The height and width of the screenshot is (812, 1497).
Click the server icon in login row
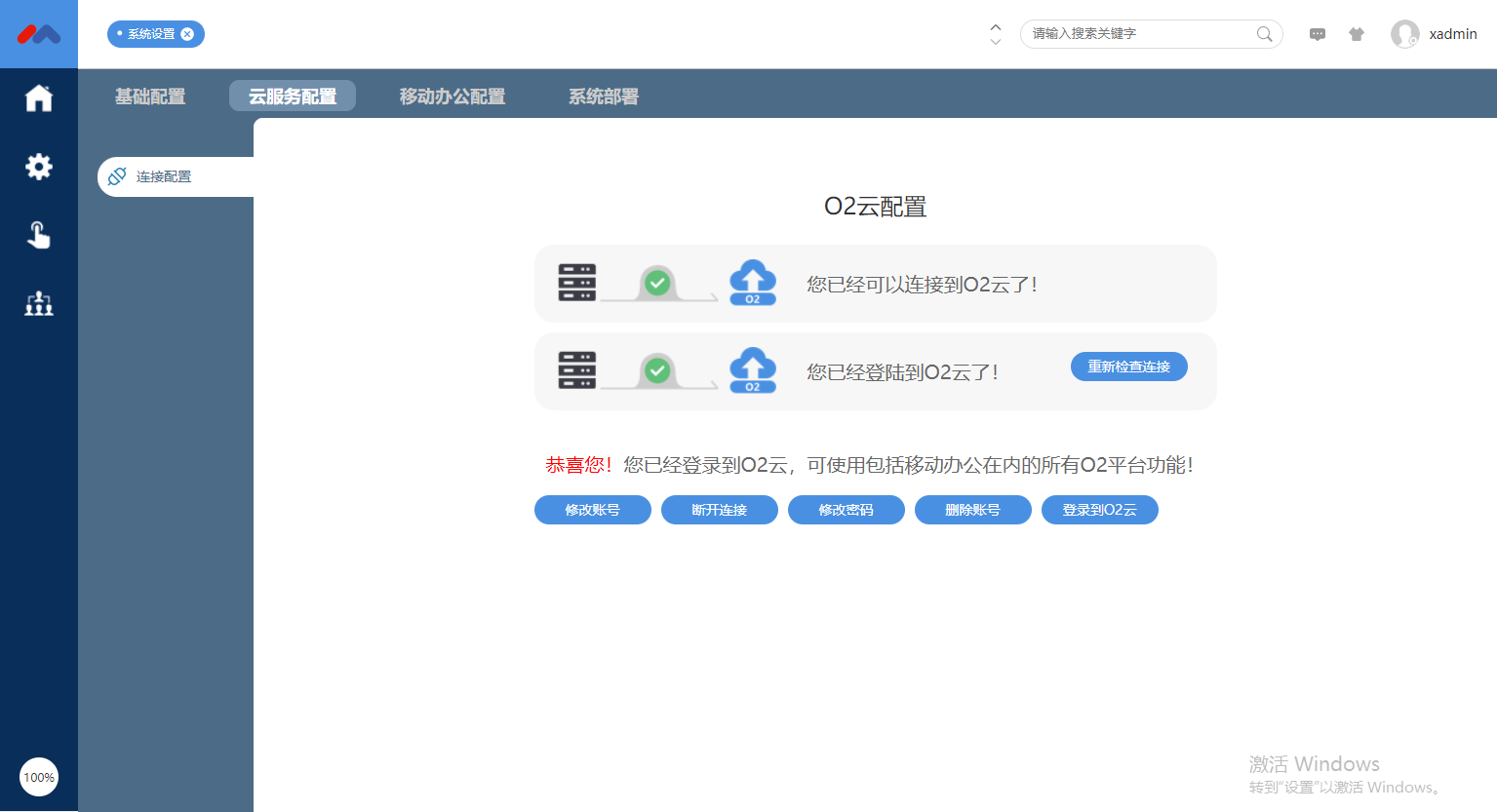tap(577, 370)
